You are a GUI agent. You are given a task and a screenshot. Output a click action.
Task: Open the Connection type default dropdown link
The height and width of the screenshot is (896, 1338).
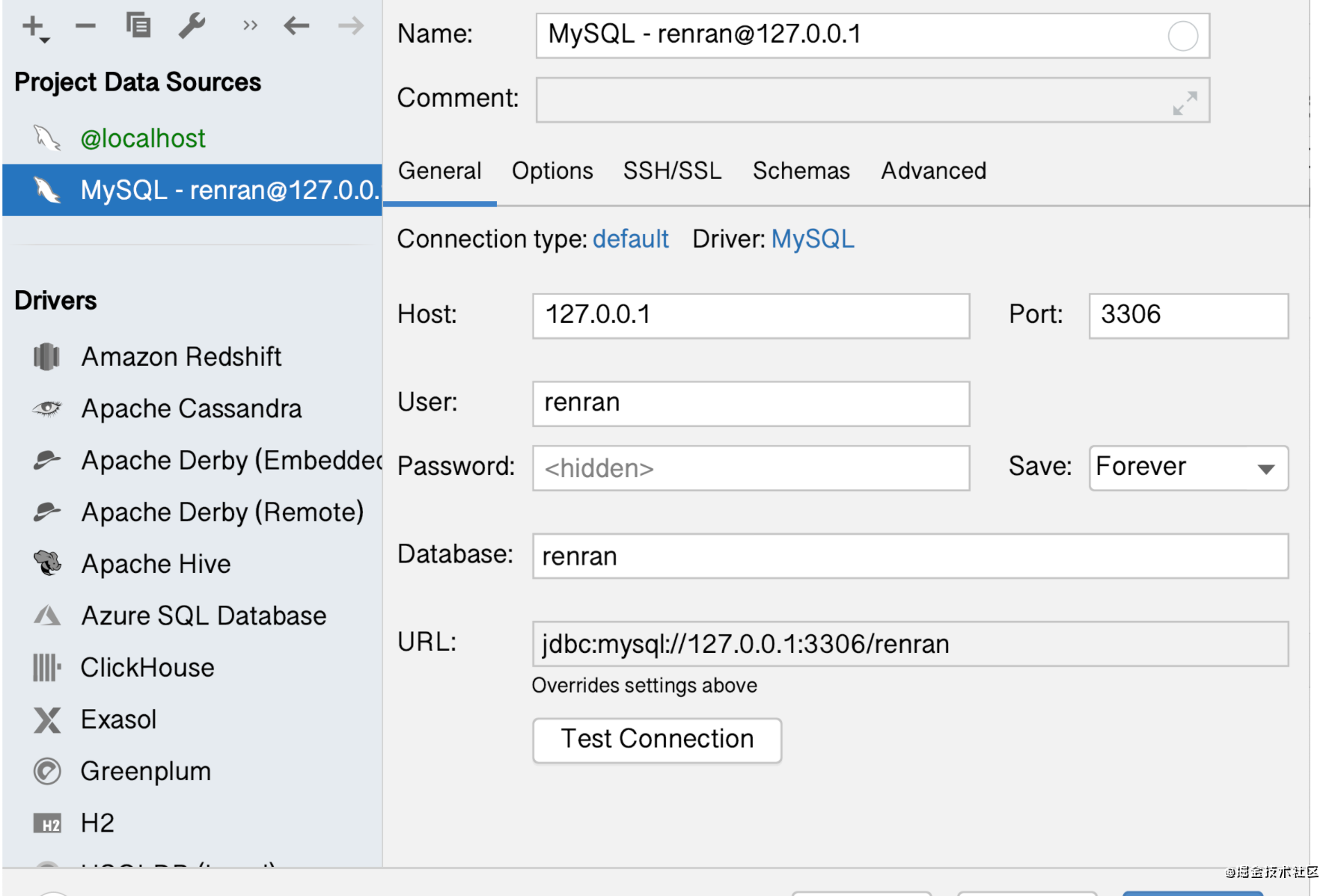[x=630, y=239]
